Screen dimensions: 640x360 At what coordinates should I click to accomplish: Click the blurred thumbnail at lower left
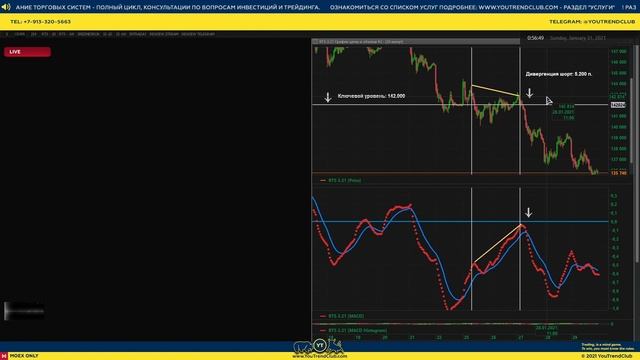[x=24, y=311]
